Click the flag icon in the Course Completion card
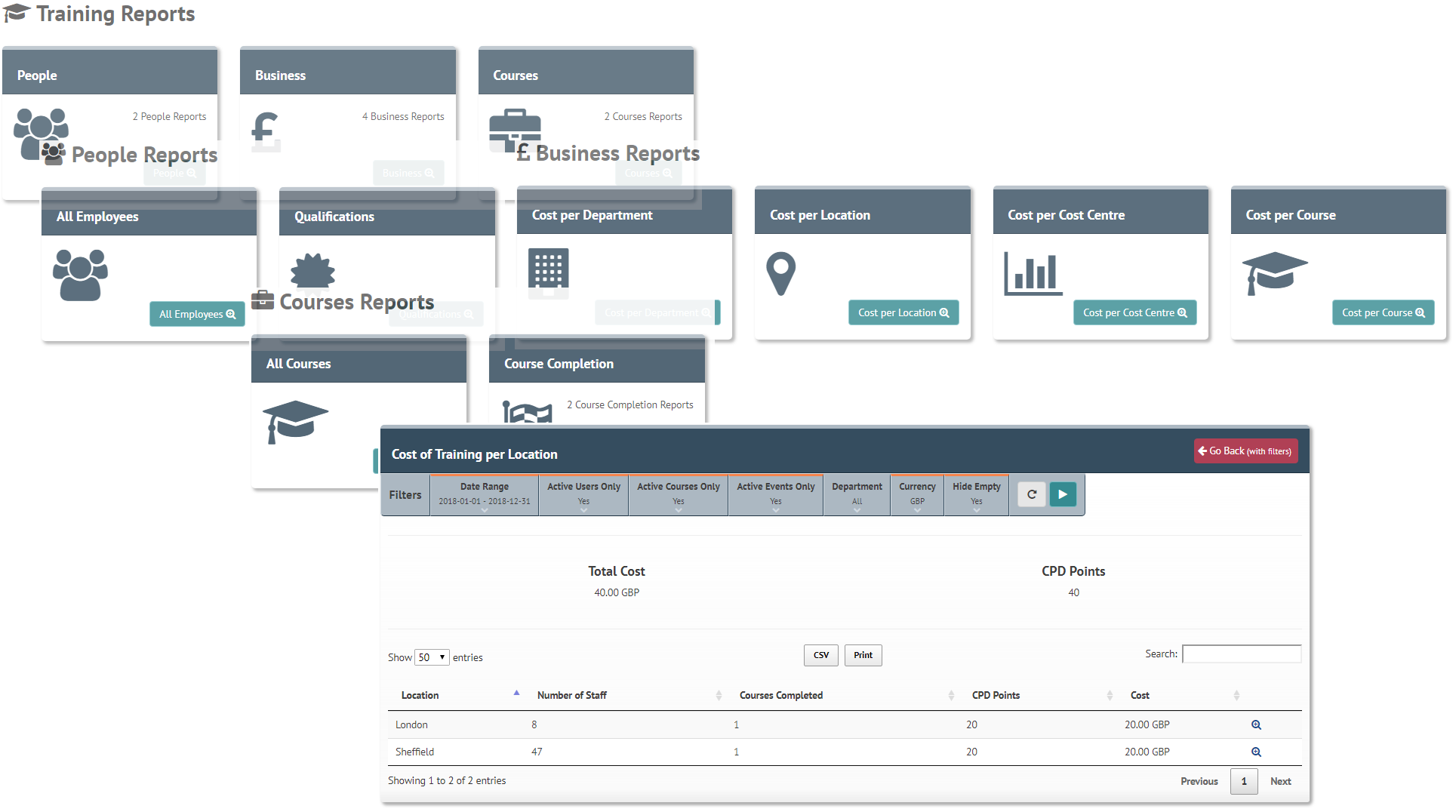The height and width of the screenshot is (812, 1456). click(x=528, y=412)
